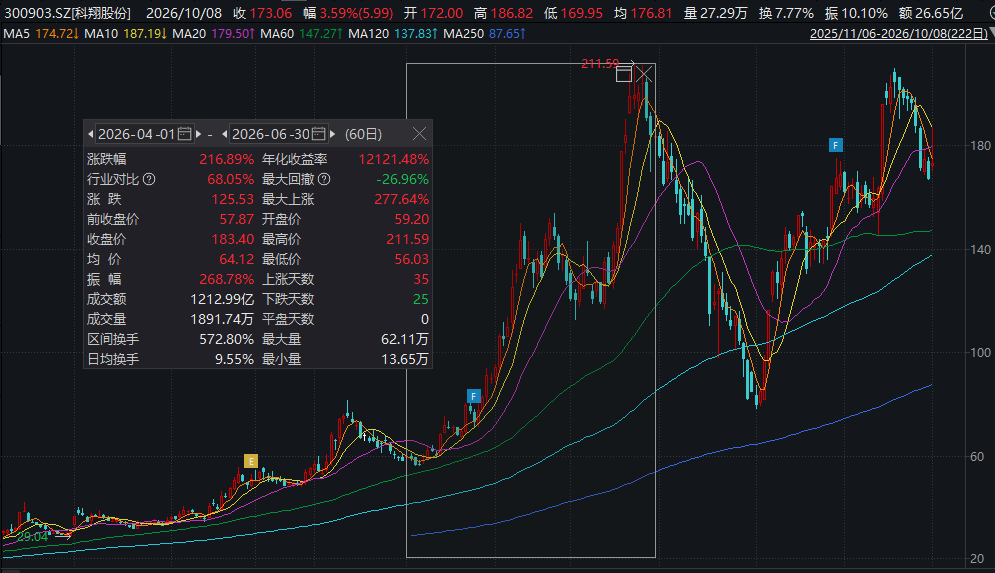
Task: Remove selection box with its X icon
Action: click(x=644, y=75)
